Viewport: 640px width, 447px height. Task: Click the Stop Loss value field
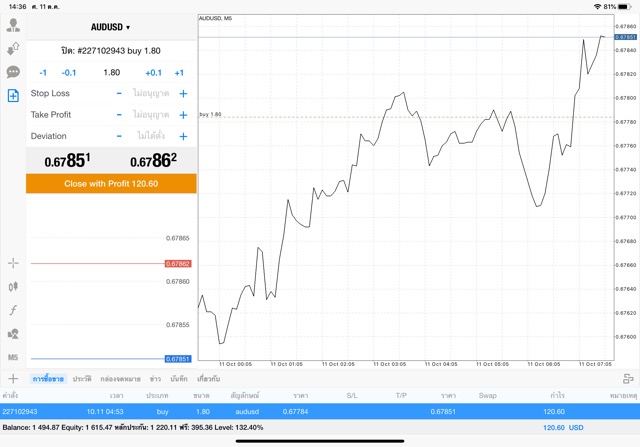(151, 93)
